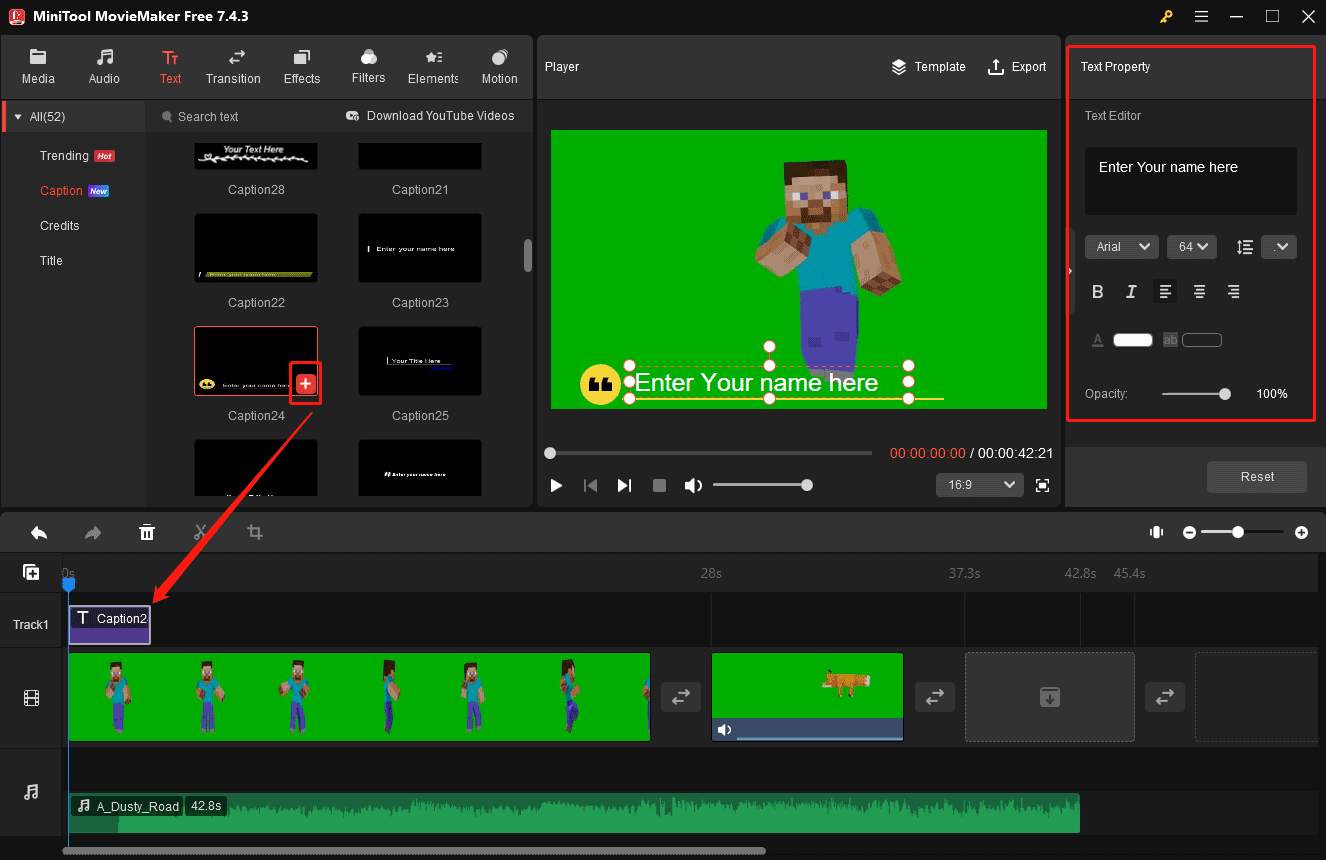This screenshot has height=860, width=1326.
Task: Pick the text highlight color swatch
Action: (x=1202, y=340)
